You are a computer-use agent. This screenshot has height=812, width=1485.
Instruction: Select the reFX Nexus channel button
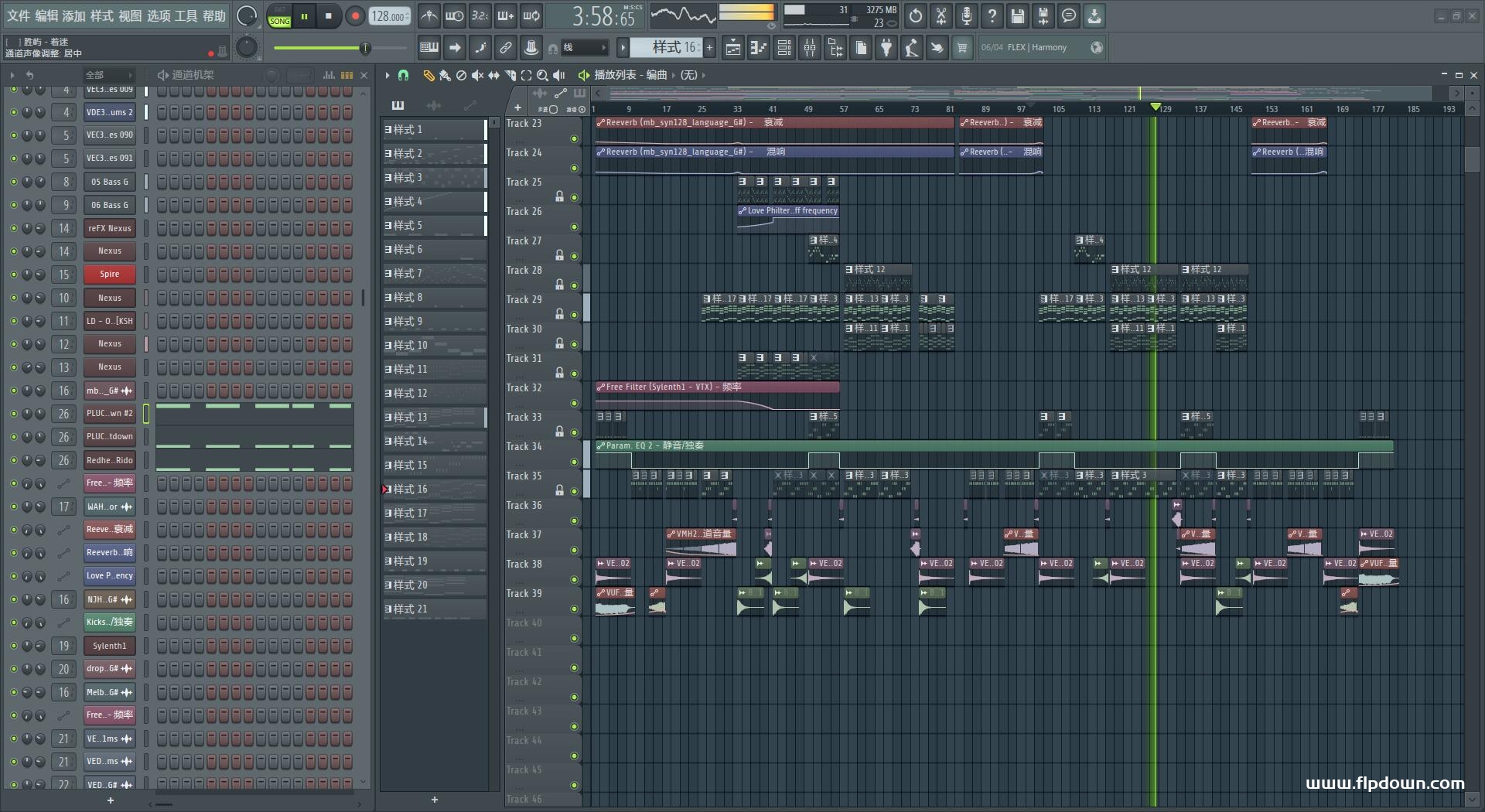(x=109, y=228)
